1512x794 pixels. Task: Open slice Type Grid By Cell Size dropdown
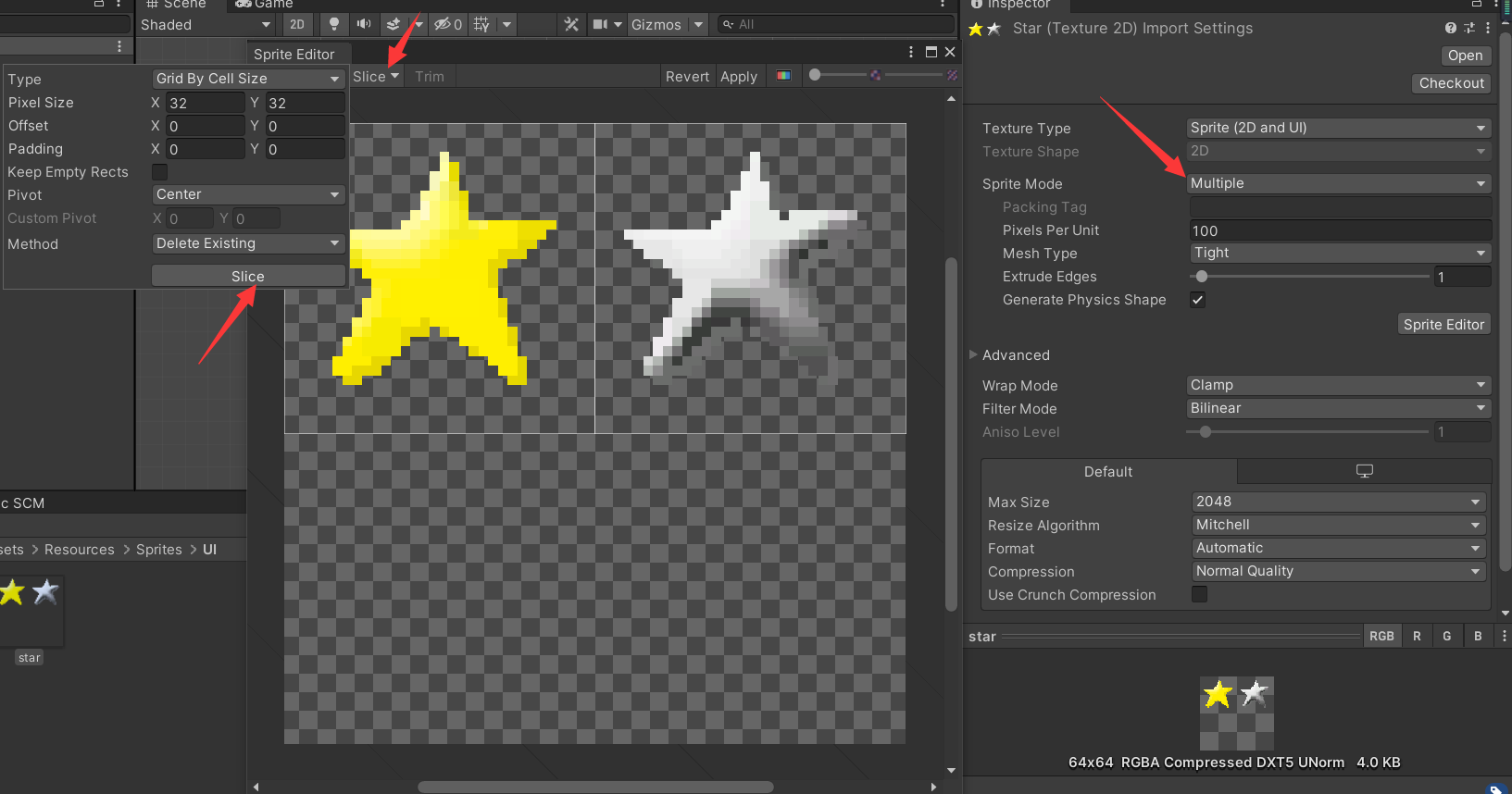(248, 79)
